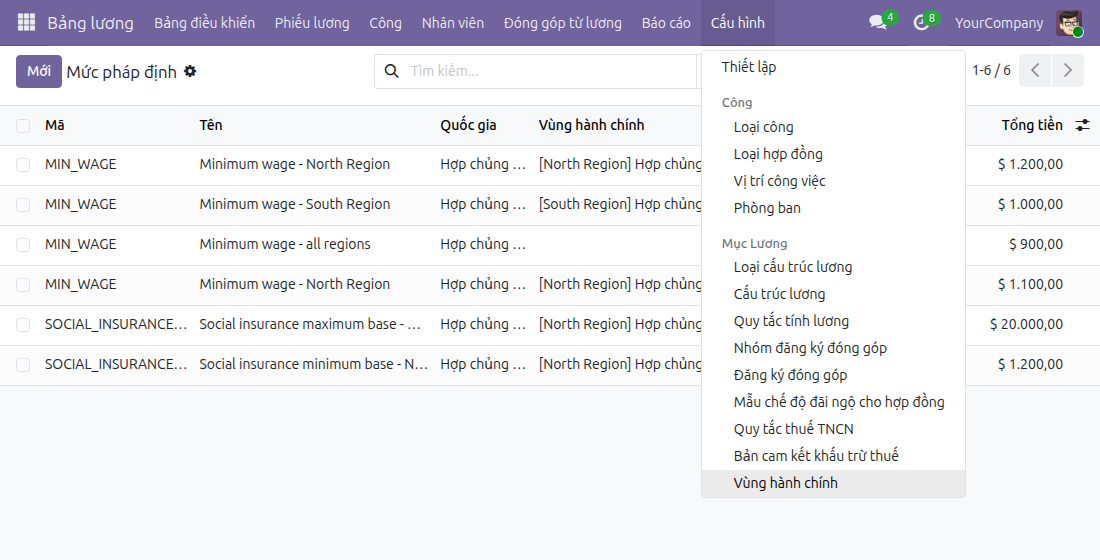Open the gear actions next to Mức pháp định
Image resolution: width=1100 pixels, height=560 pixels.
point(190,71)
